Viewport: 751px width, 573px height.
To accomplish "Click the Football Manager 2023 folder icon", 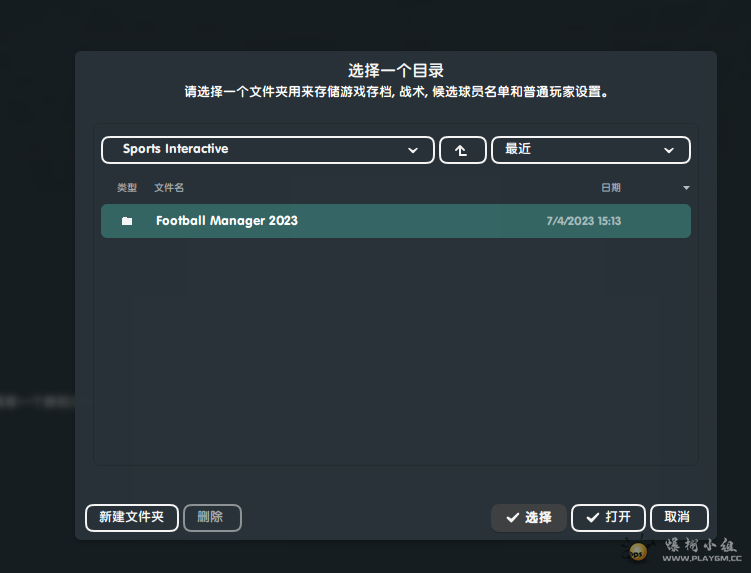I will (x=127, y=221).
